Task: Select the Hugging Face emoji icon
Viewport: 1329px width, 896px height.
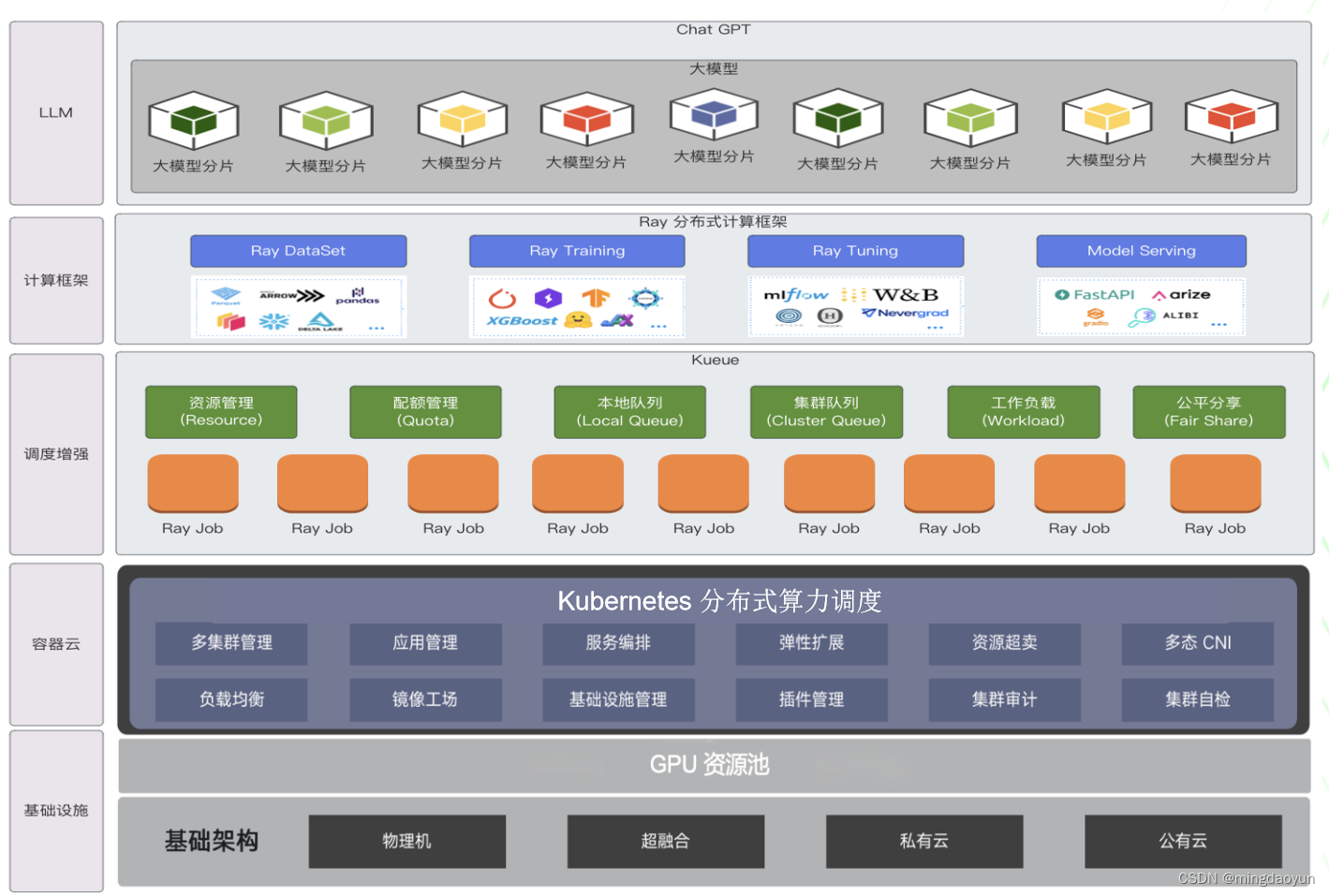Action: point(578,320)
